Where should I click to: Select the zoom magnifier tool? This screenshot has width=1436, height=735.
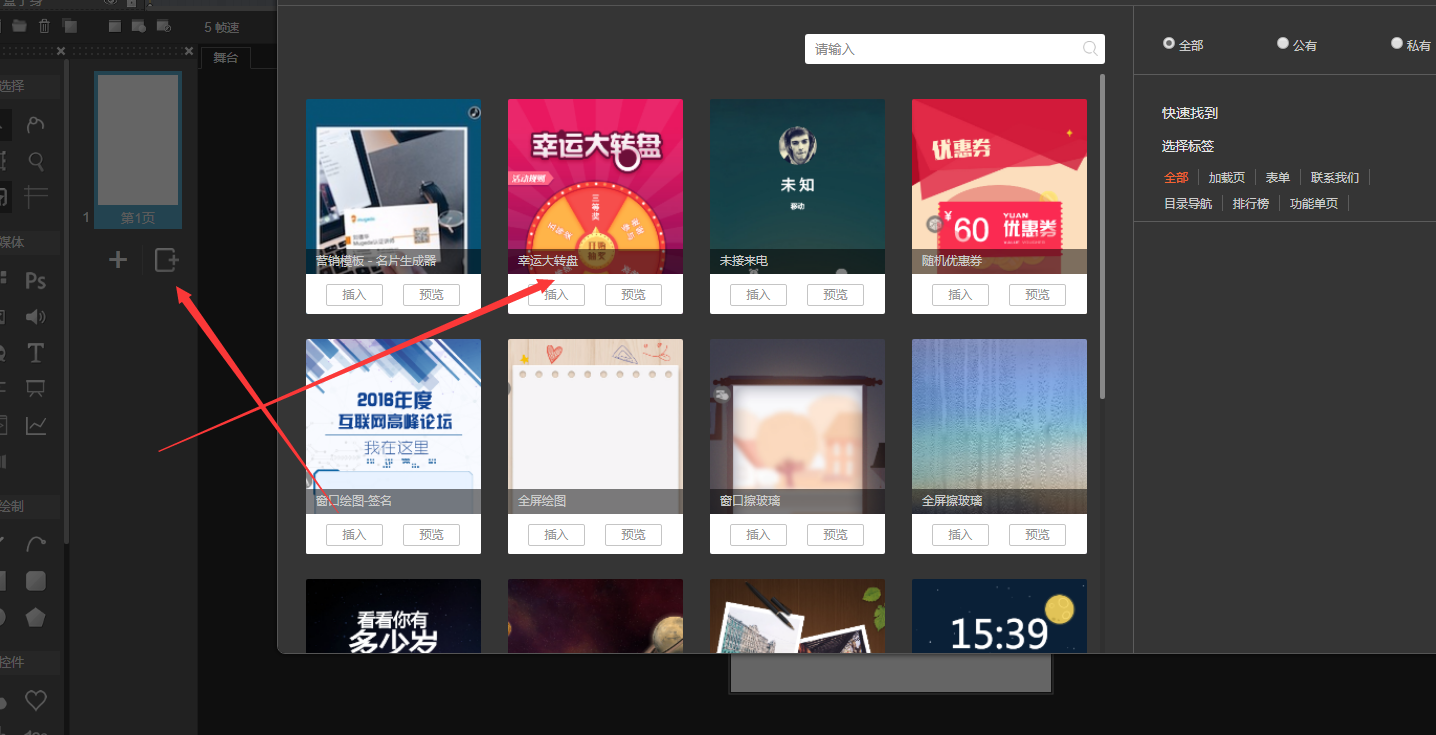click(36, 160)
